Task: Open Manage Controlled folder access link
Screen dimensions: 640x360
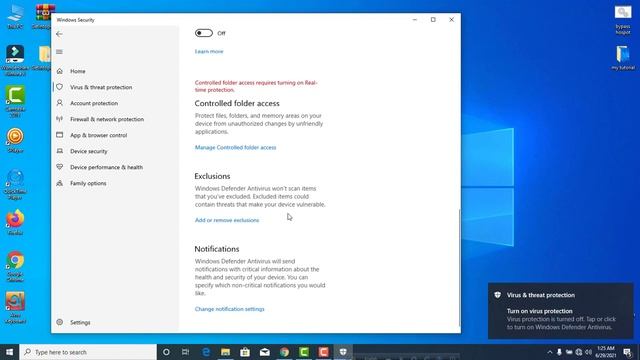Action: coord(236,147)
